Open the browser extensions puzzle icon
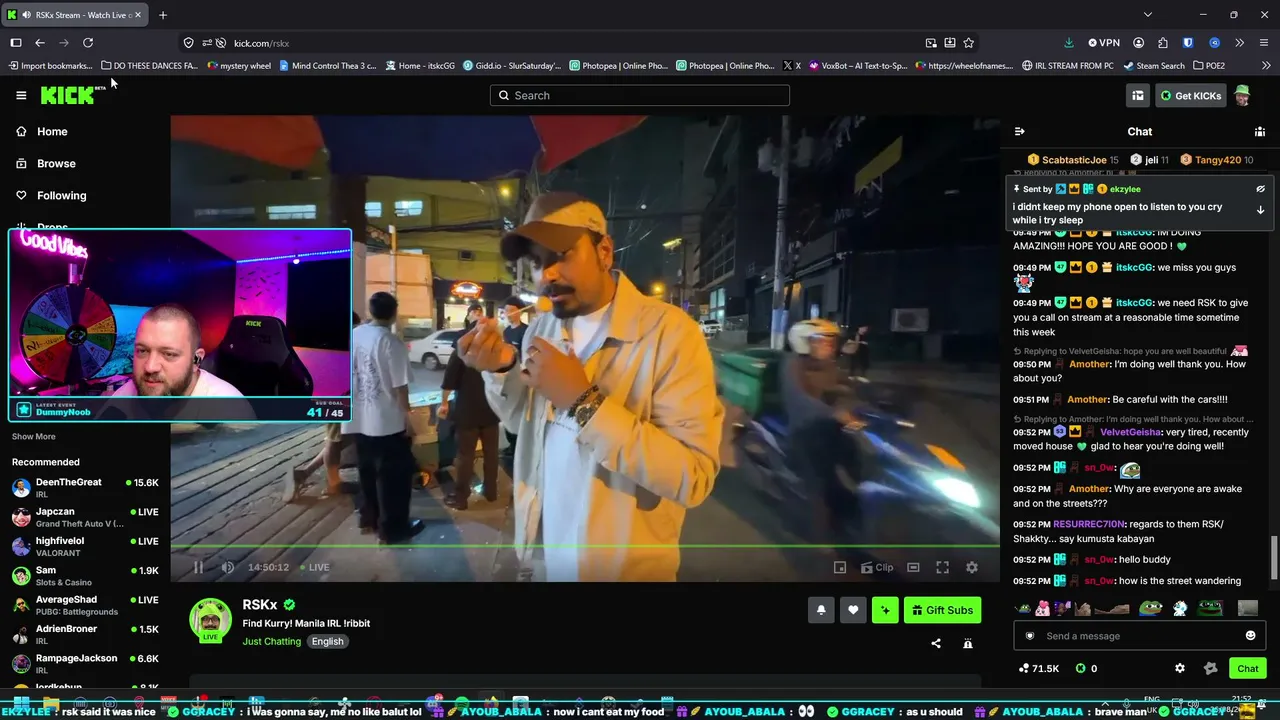The height and width of the screenshot is (720, 1280). pyautogui.click(x=1162, y=43)
